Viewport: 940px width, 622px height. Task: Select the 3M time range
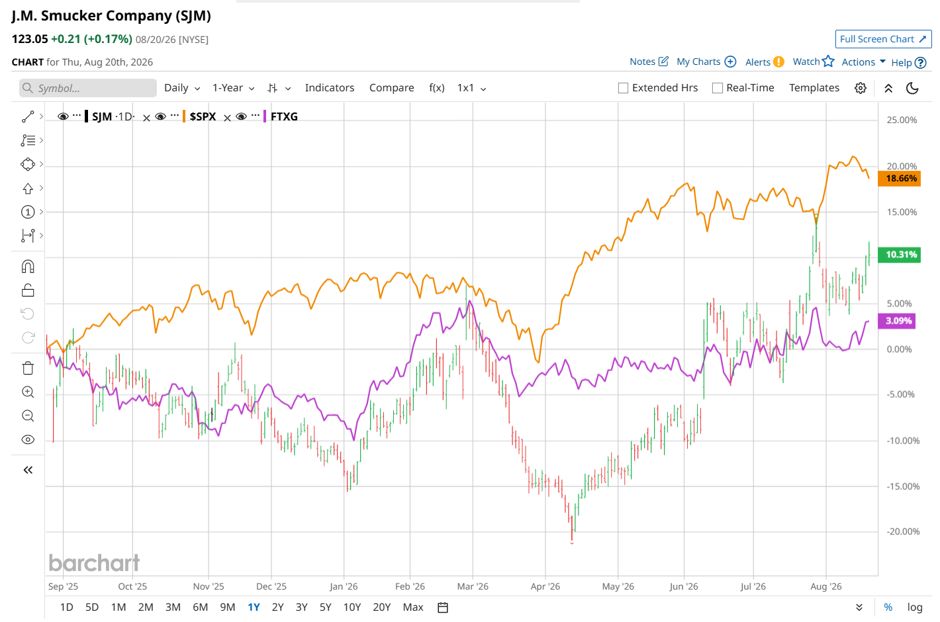pos(173,608)
